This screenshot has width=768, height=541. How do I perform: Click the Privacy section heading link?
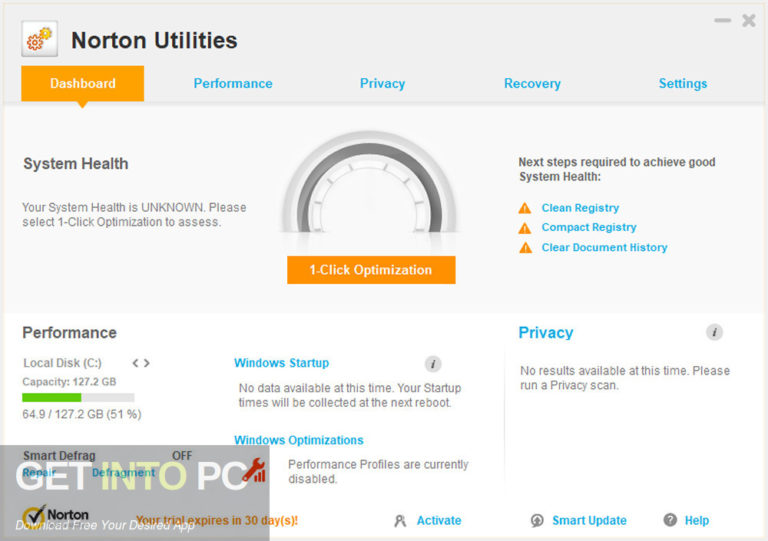[x=546, y=333]
